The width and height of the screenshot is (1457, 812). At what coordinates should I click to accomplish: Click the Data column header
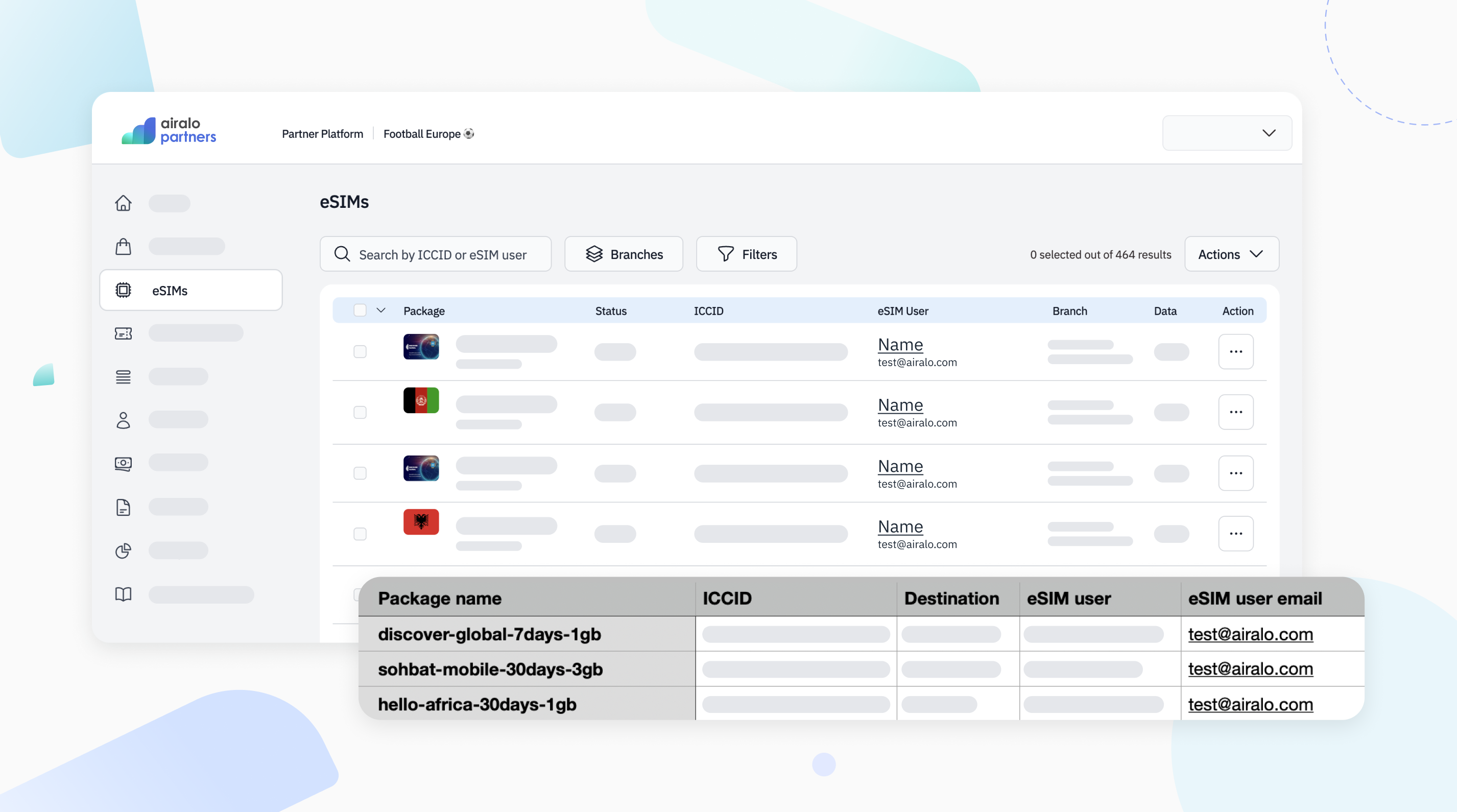click(x=1165, y=311)
